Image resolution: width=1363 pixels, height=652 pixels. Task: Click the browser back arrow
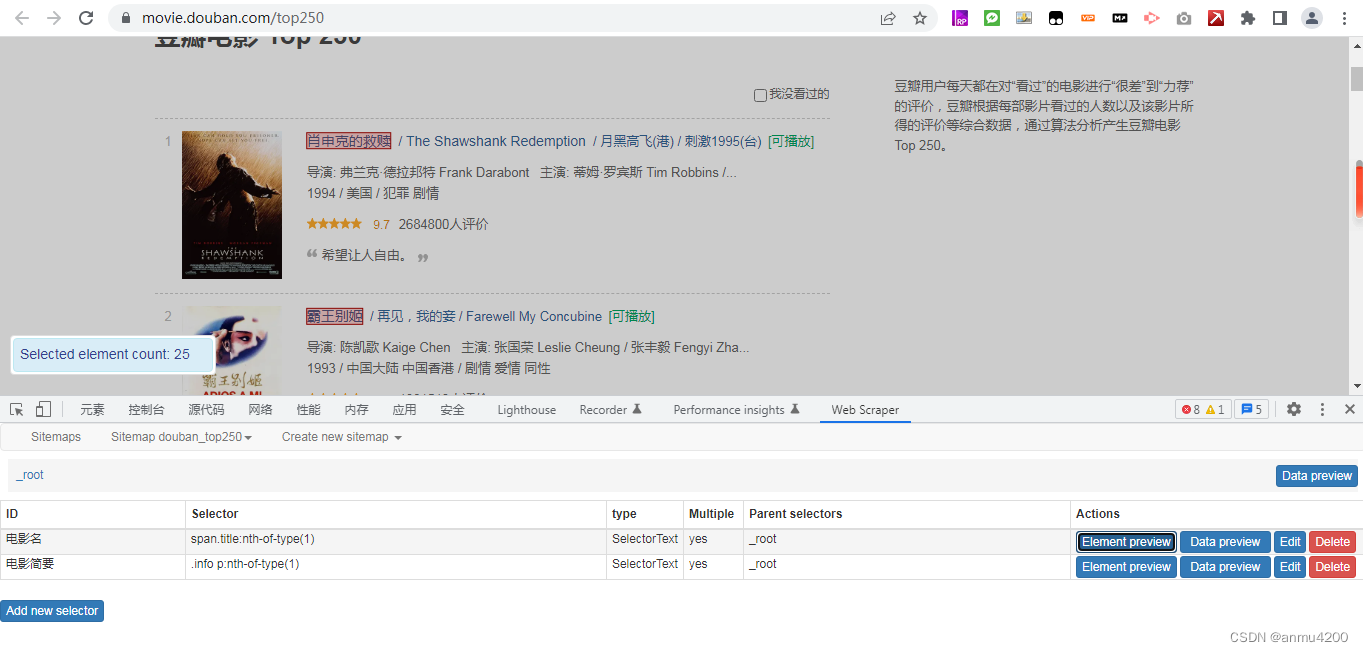click(x=22, y=18)
